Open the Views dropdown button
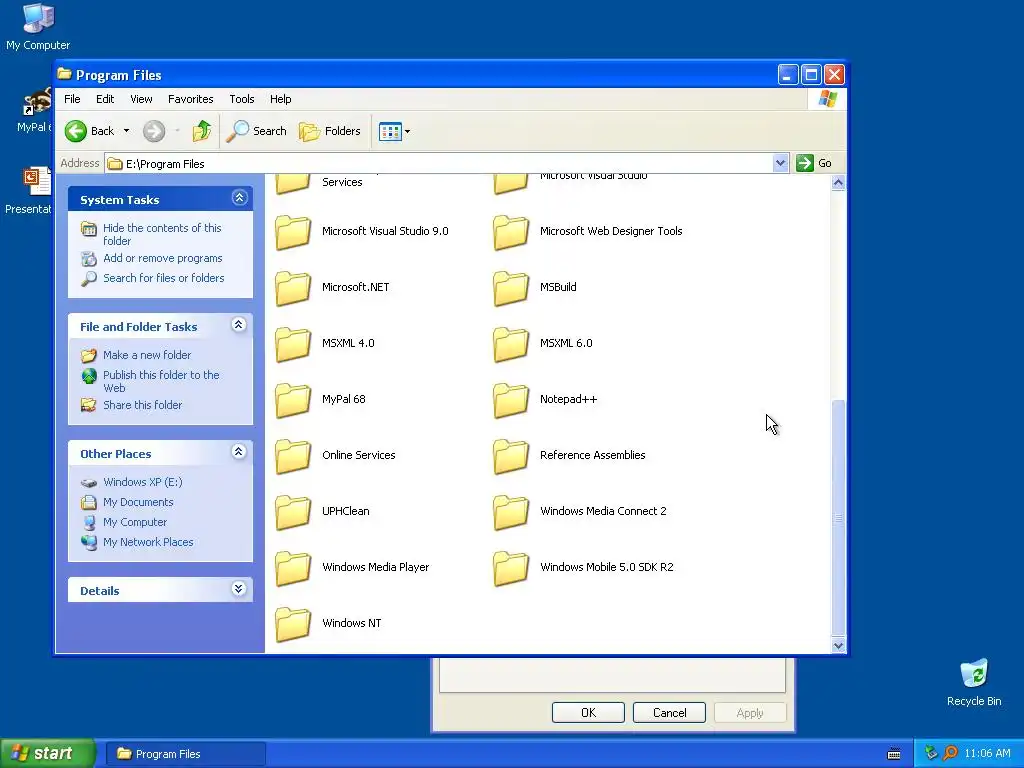The height and width of the screenshot is (768, 1024). (x=394, y=131)
